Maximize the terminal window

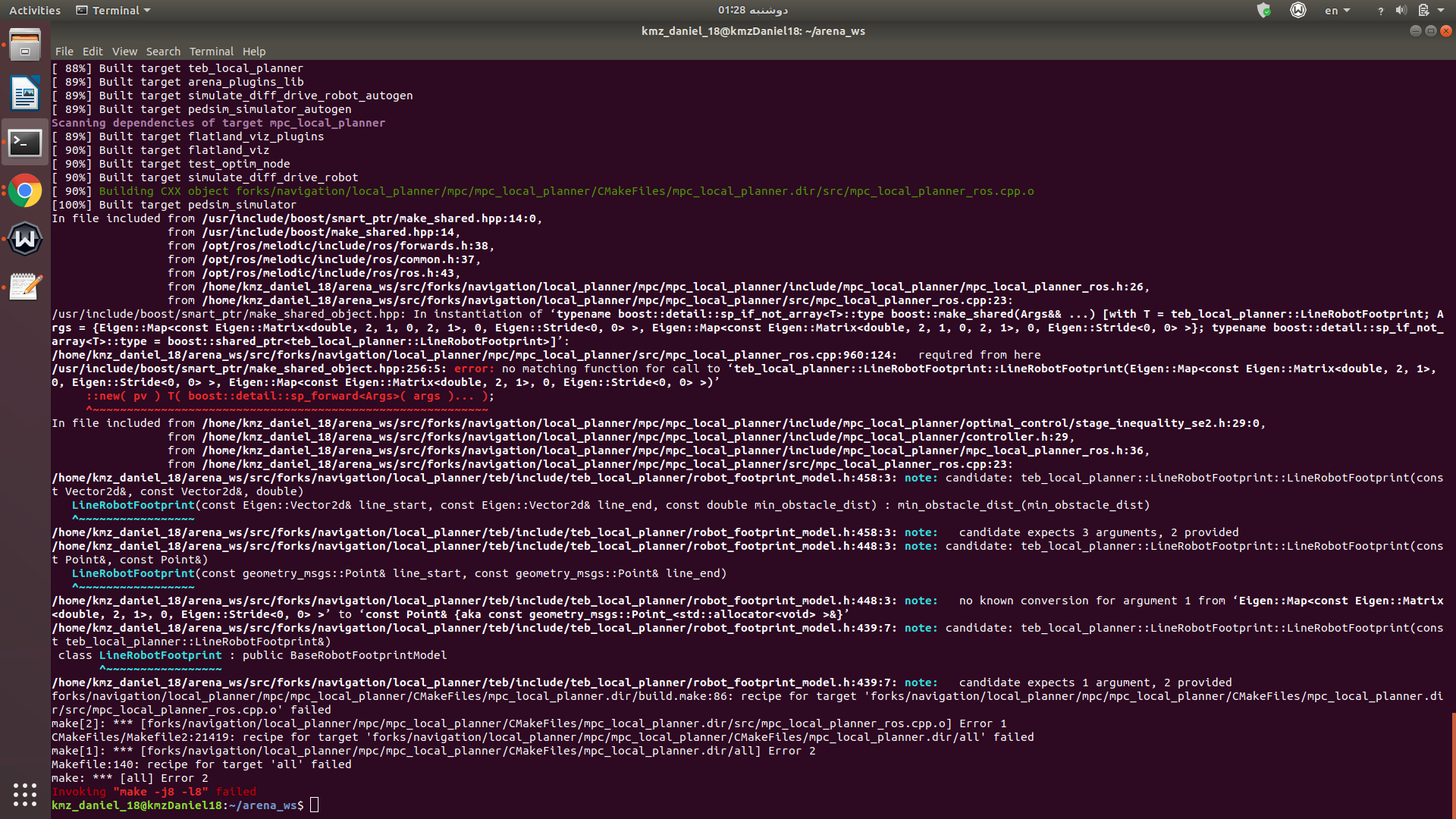(x=1430, y=31)
